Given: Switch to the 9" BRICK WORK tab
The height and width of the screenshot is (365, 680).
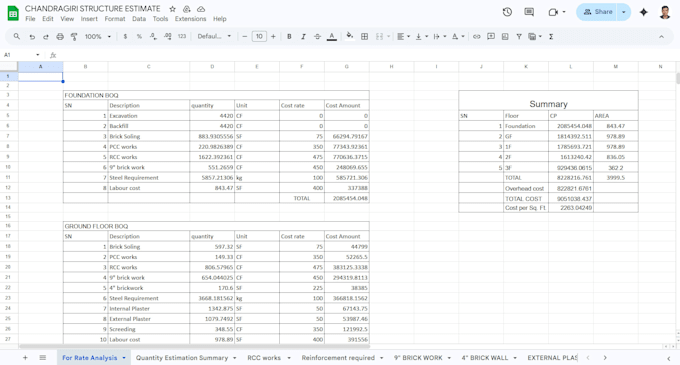Looking at the screenshot, I should point(418,358).
